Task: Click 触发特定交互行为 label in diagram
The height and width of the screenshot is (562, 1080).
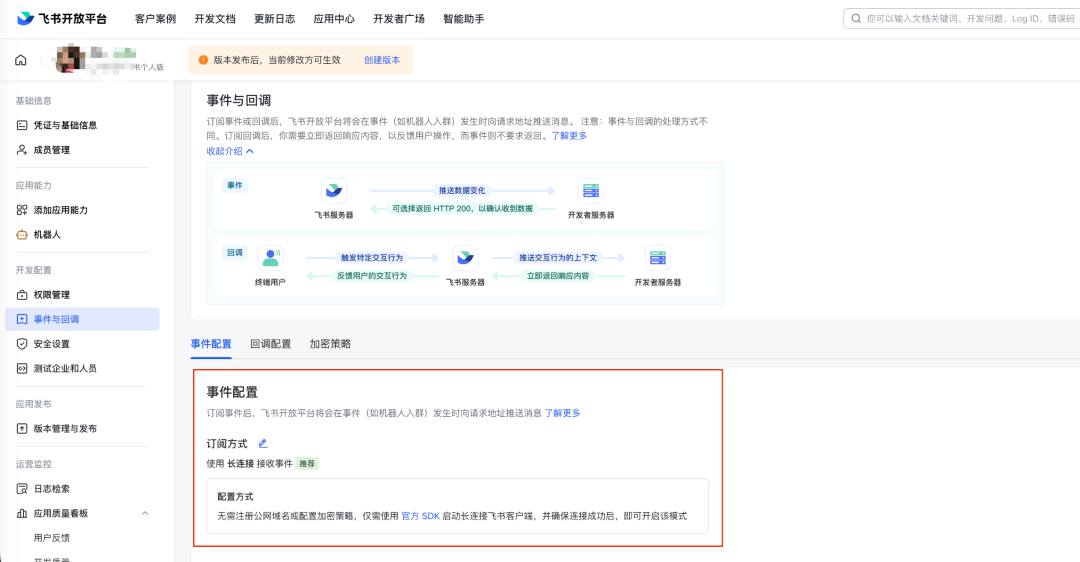Action: pos(372,258)
